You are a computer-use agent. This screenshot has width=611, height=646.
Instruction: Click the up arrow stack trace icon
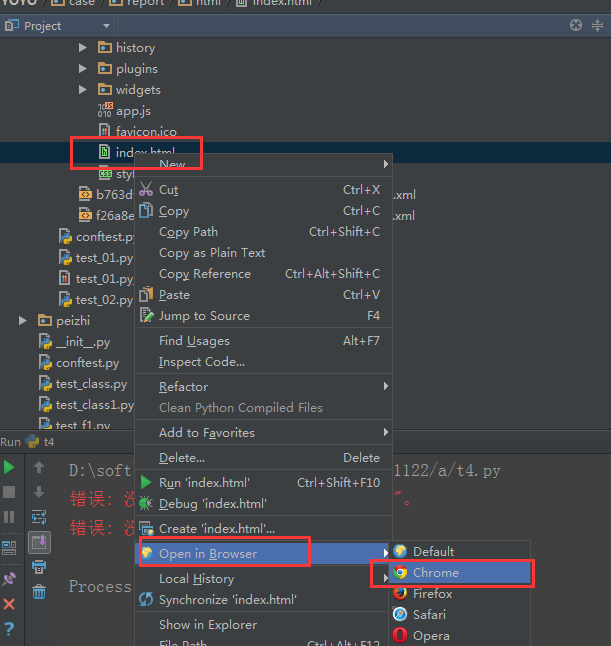39,467
